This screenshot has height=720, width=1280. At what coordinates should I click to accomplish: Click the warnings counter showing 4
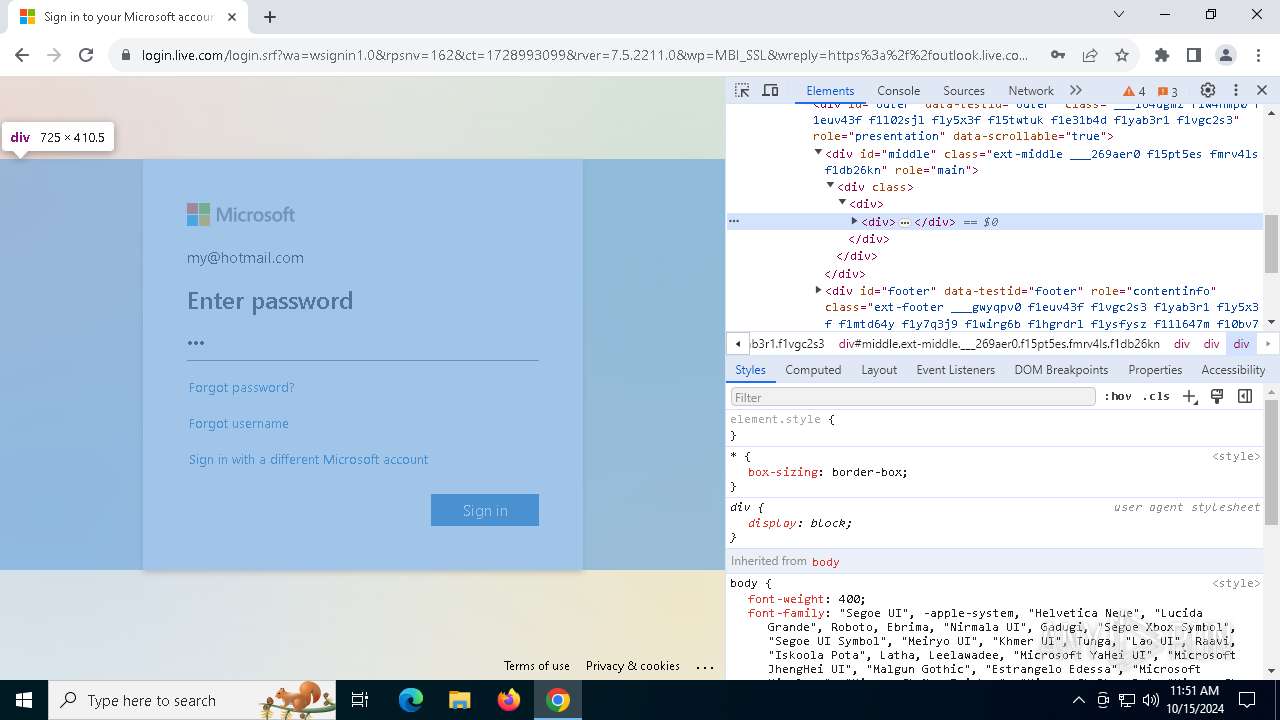[x=1134, y=91]
